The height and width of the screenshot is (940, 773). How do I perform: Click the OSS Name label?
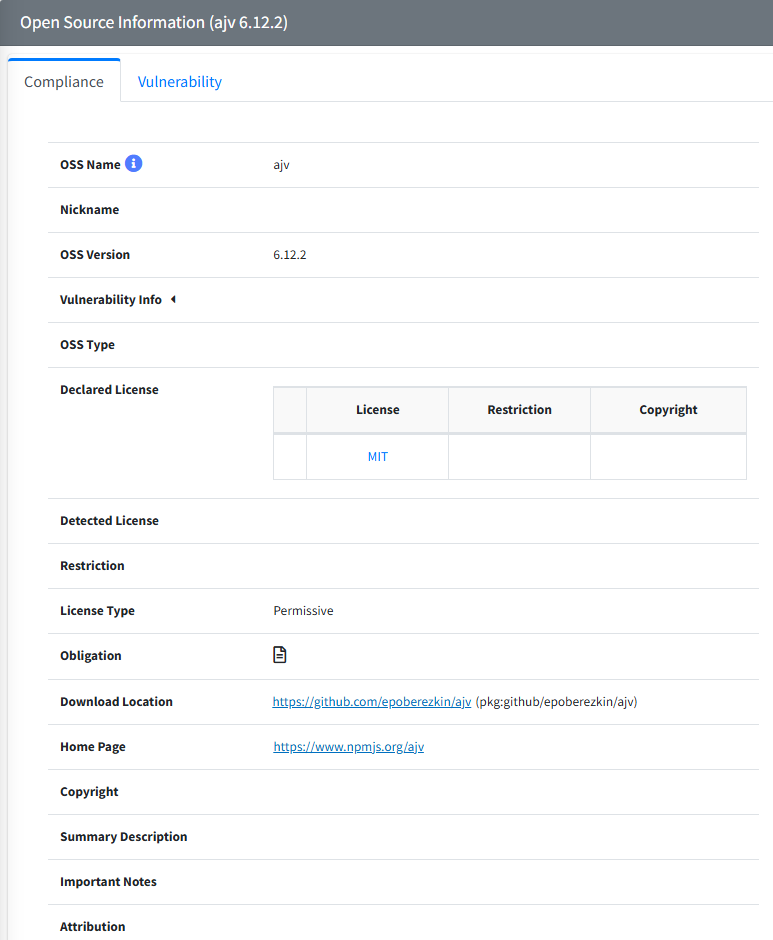[x=90, y=164]
